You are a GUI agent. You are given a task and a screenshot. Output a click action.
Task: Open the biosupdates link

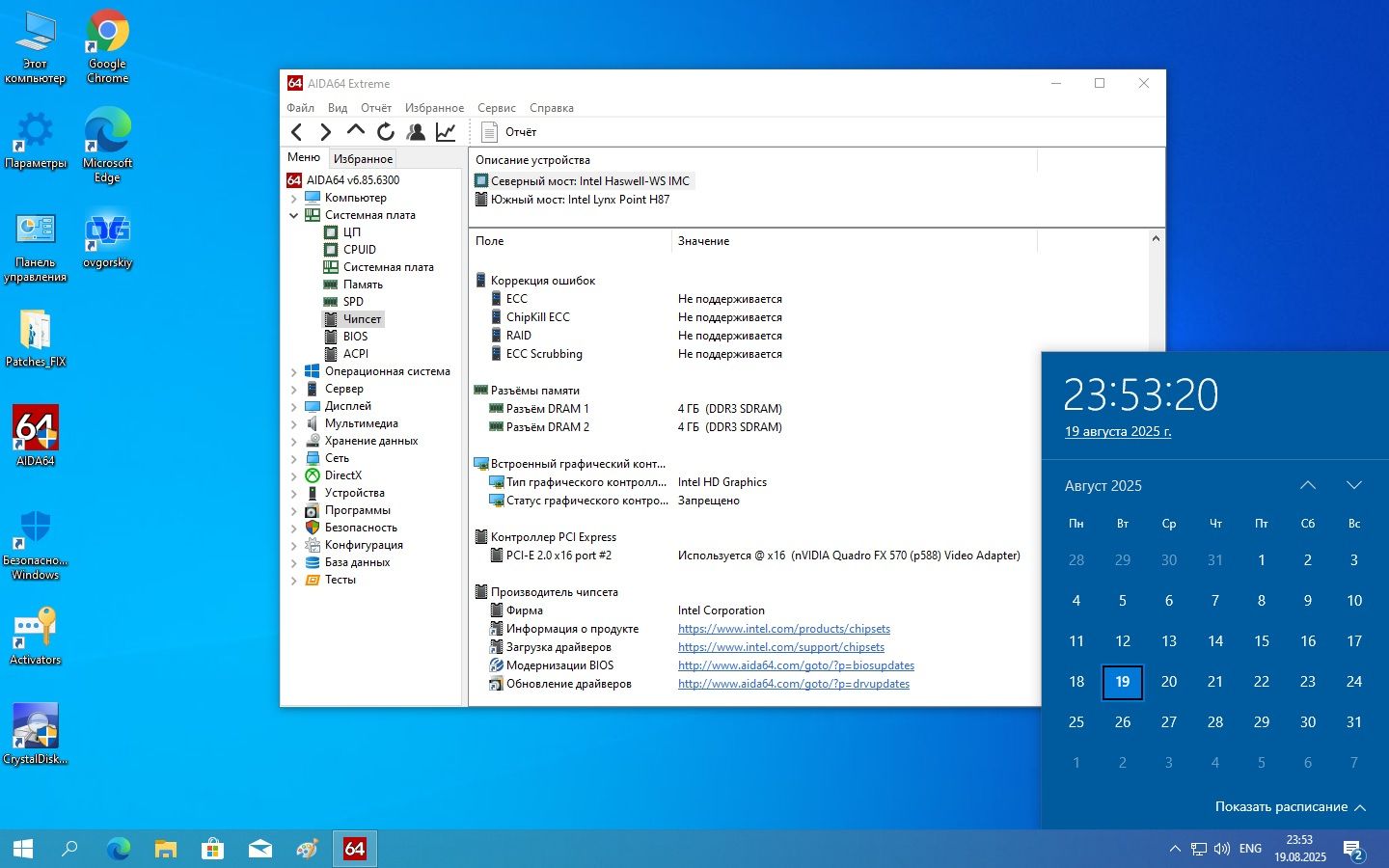796,665
